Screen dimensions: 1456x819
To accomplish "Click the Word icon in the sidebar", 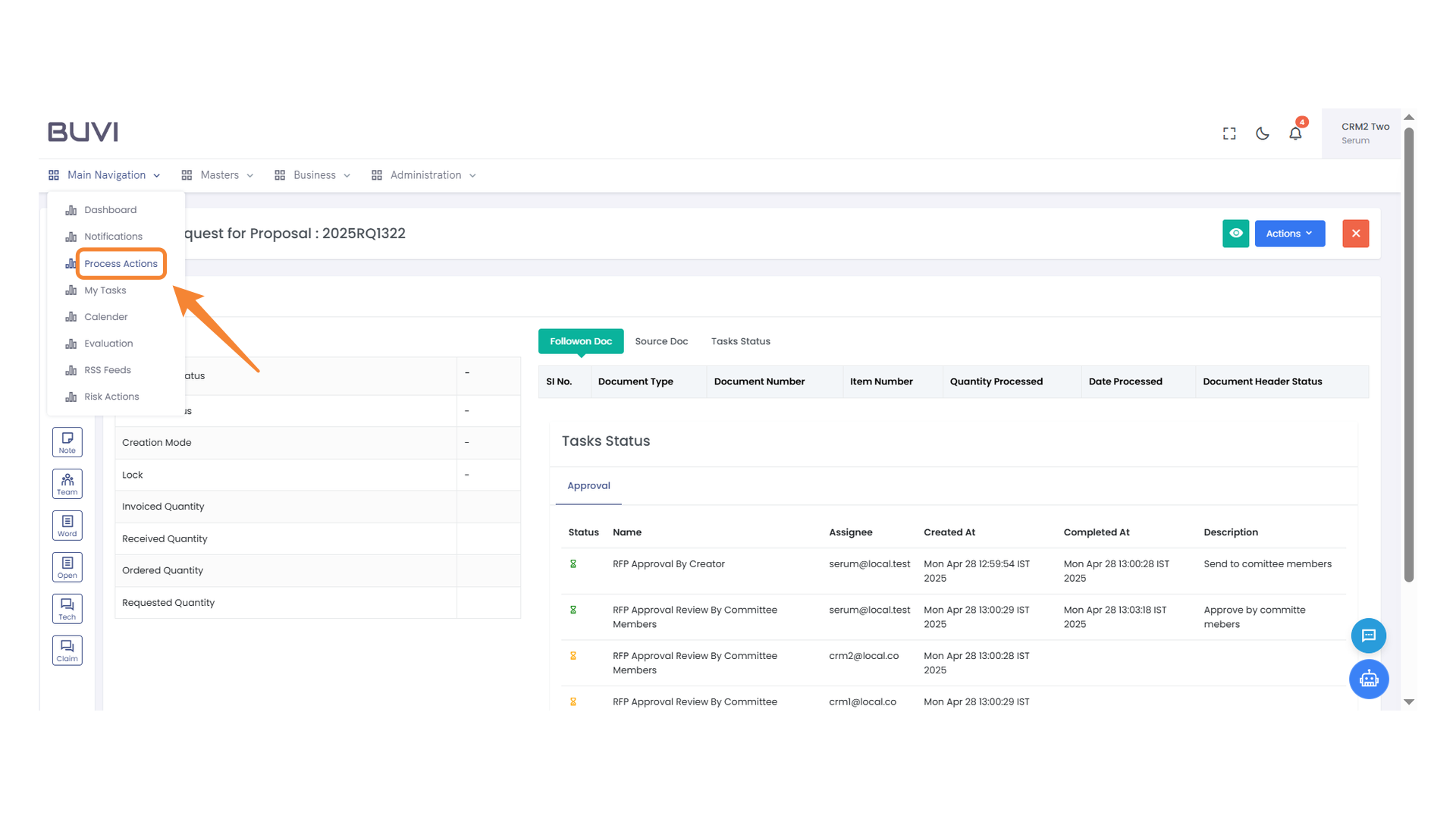I will (x=67, y=525).
